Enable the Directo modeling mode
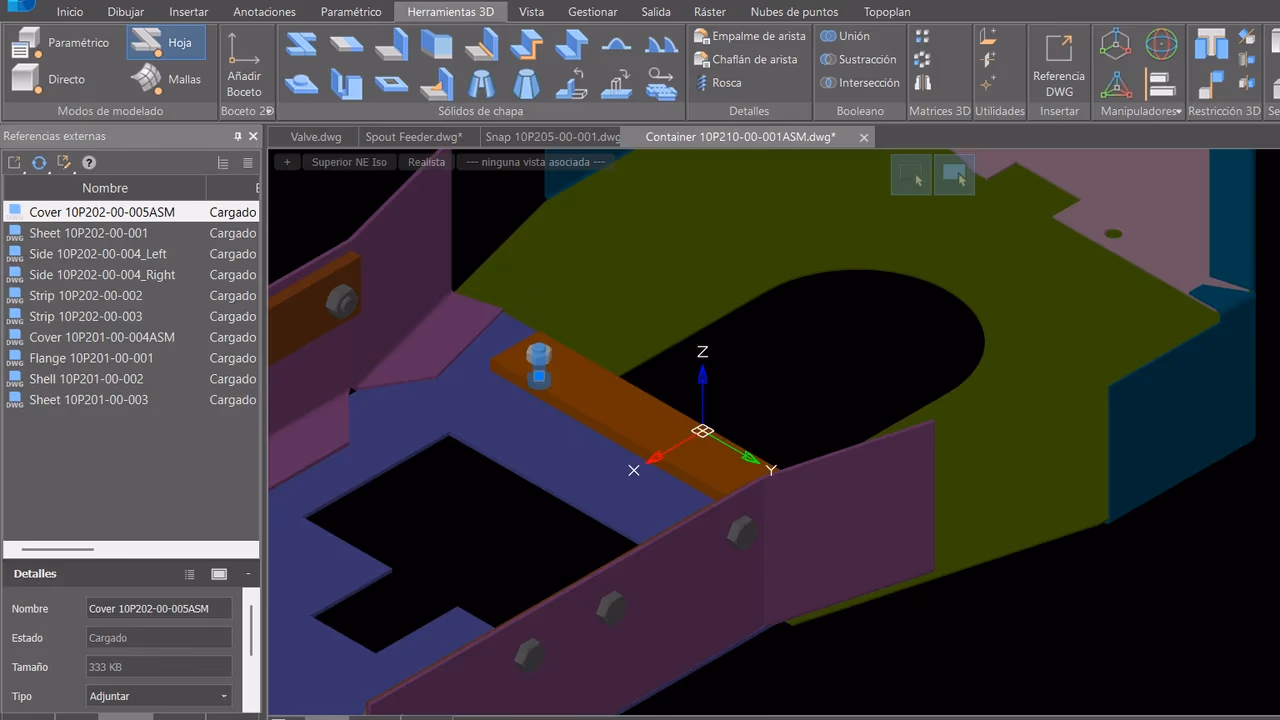The height and width of the screenshot is (720, 1280). click(x=49, y=79)
